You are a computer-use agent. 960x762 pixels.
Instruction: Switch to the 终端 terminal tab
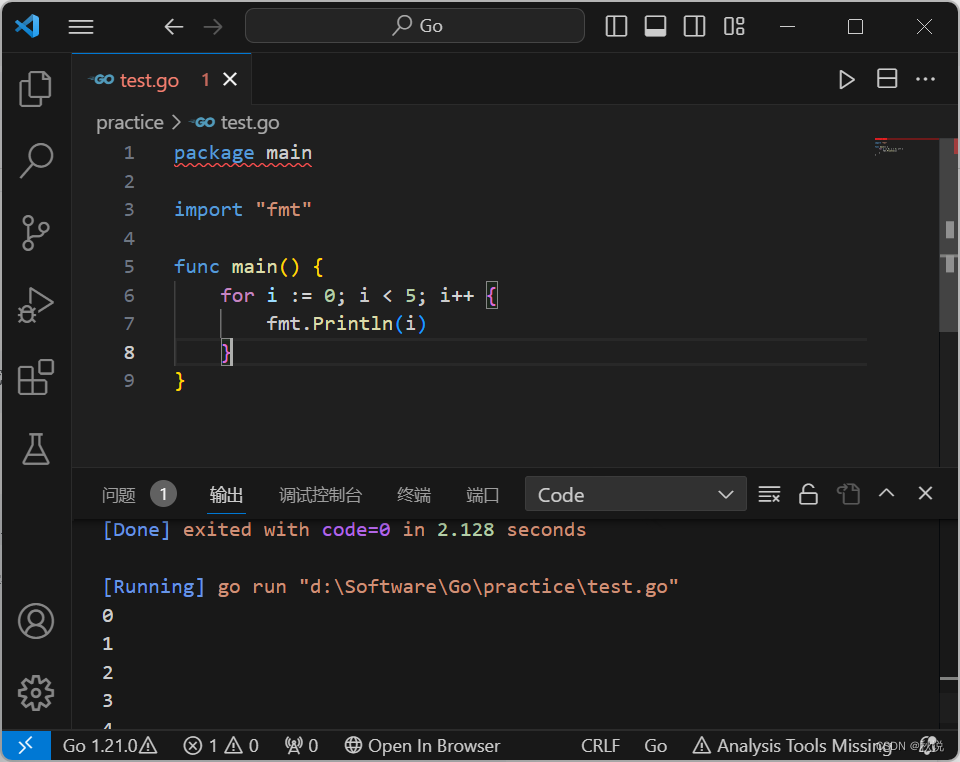tap(414, 495)
